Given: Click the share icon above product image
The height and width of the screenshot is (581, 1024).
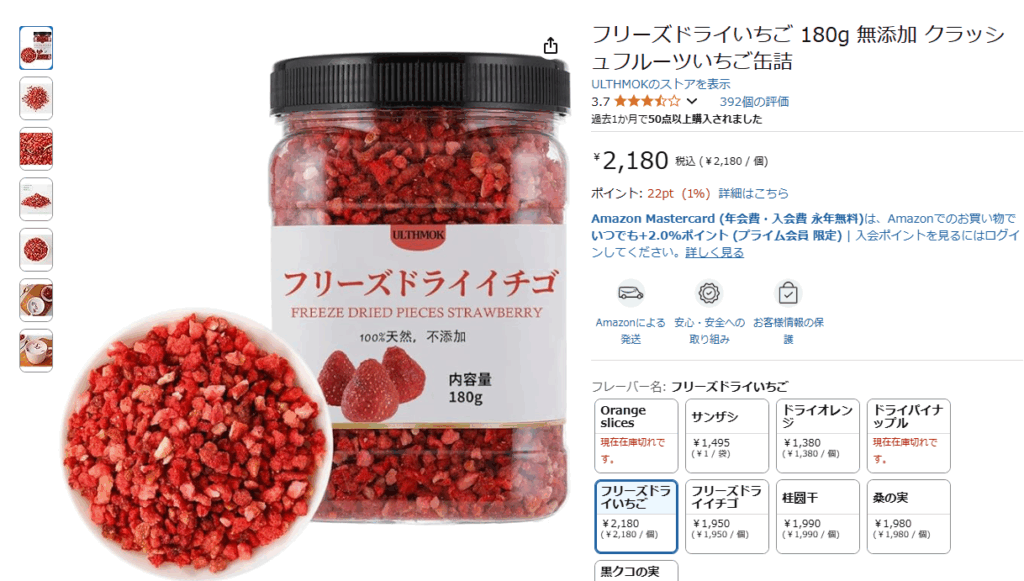Looking at the screenshot, I should tap(551, 46).
